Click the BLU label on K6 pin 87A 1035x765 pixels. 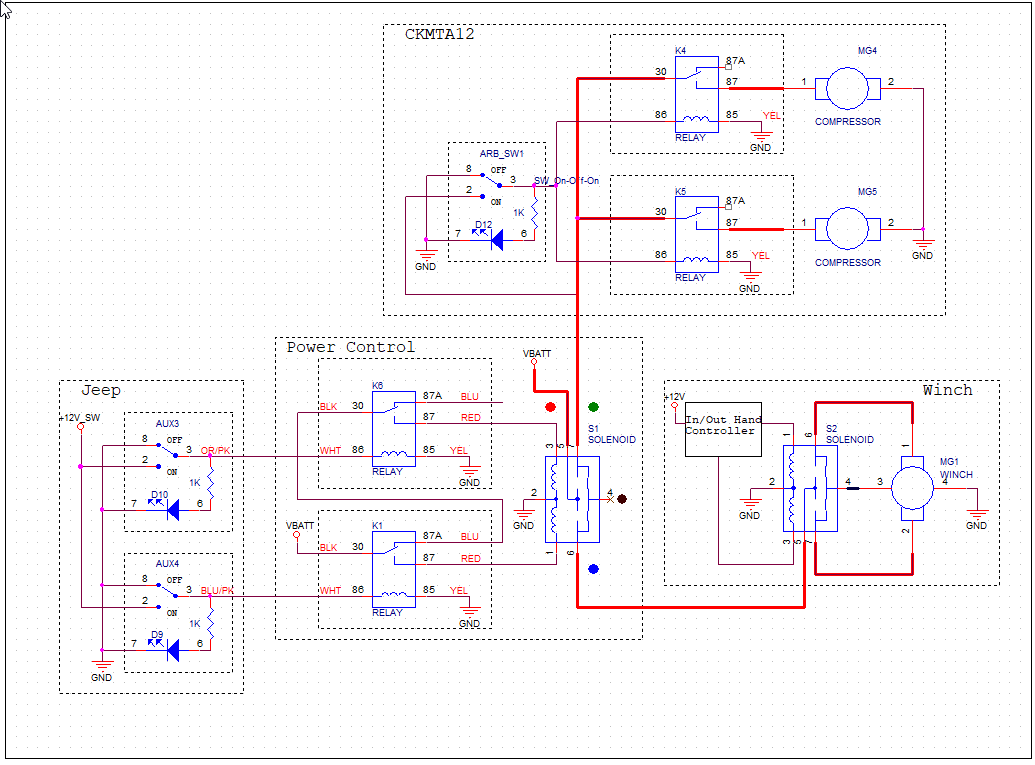pyautogui.click(x=470, y=397)
